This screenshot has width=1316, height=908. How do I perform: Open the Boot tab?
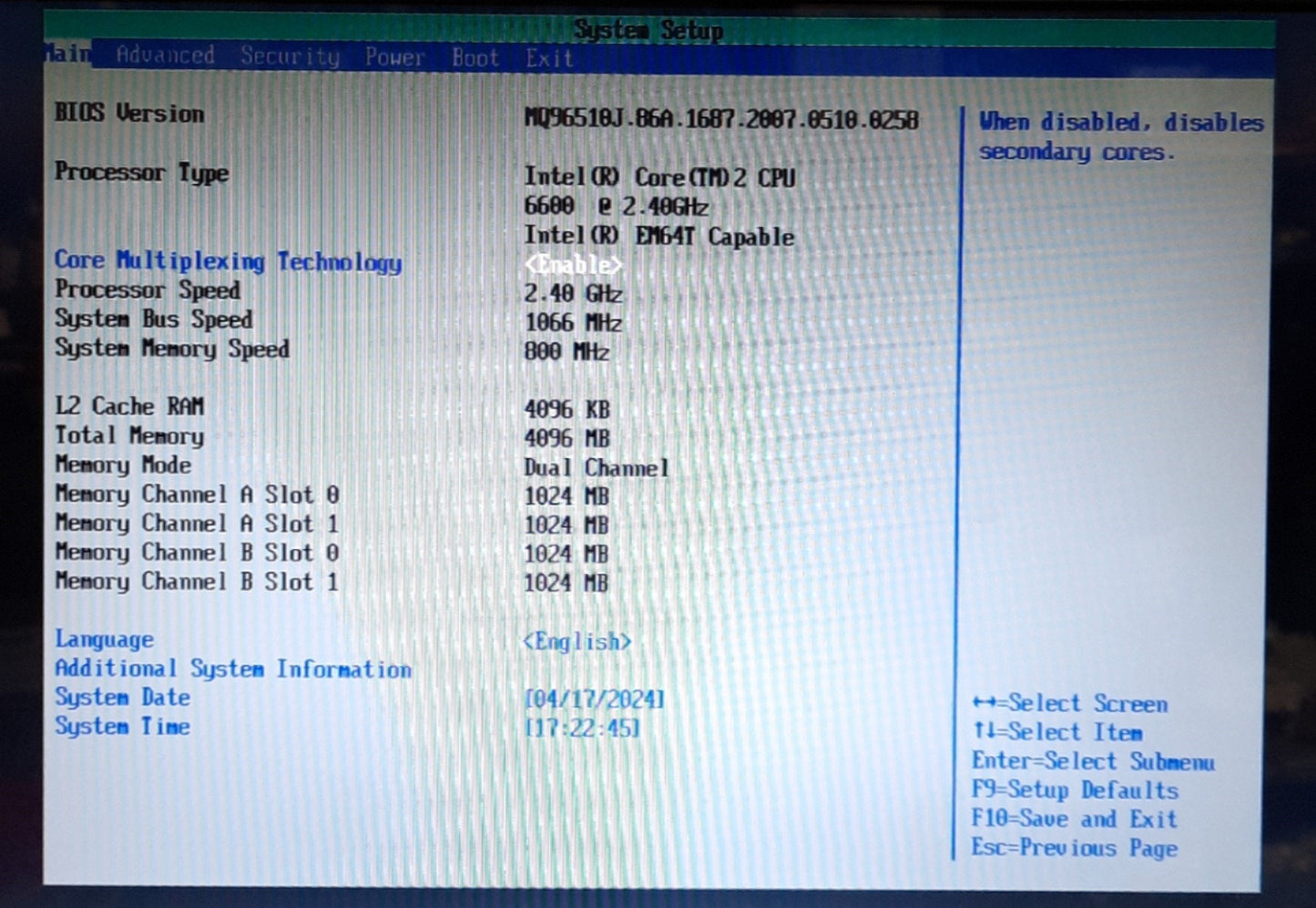(475, 57)
